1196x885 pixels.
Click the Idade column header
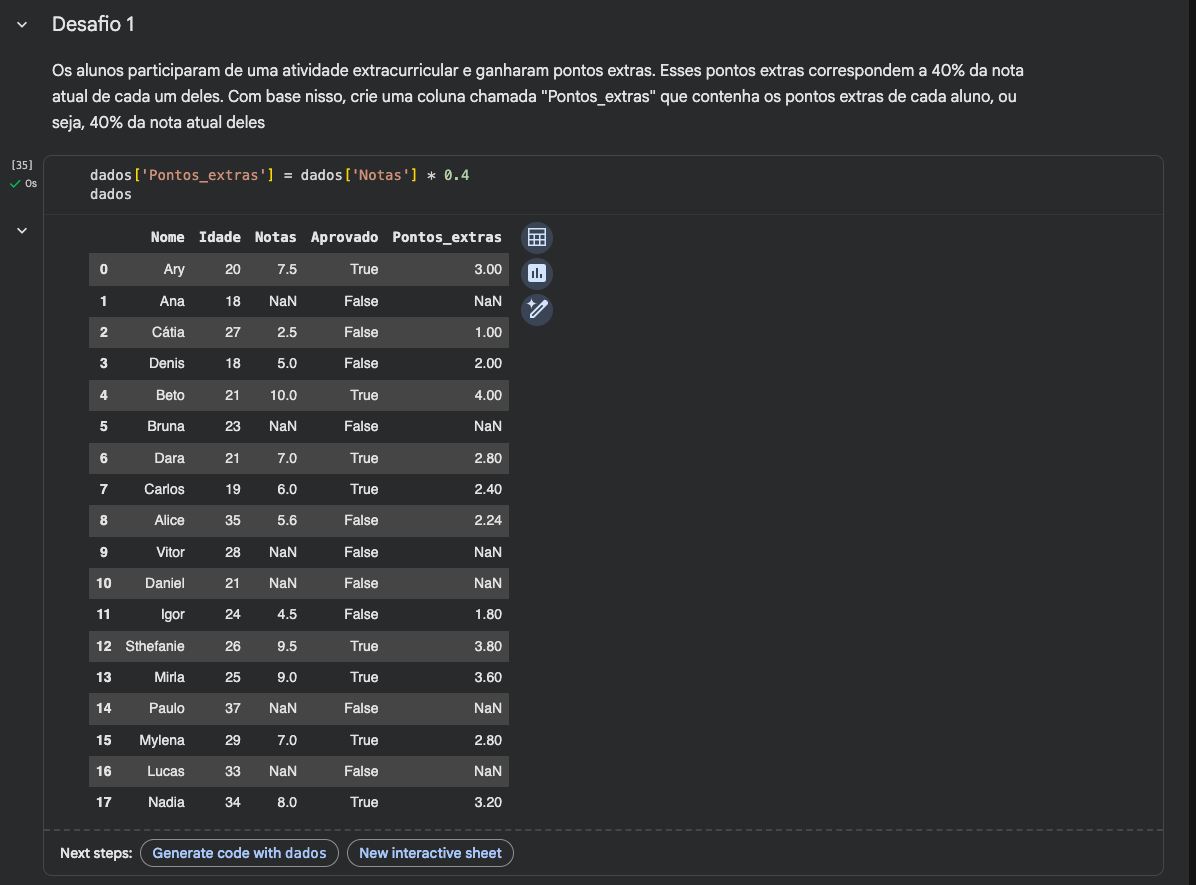219,237
